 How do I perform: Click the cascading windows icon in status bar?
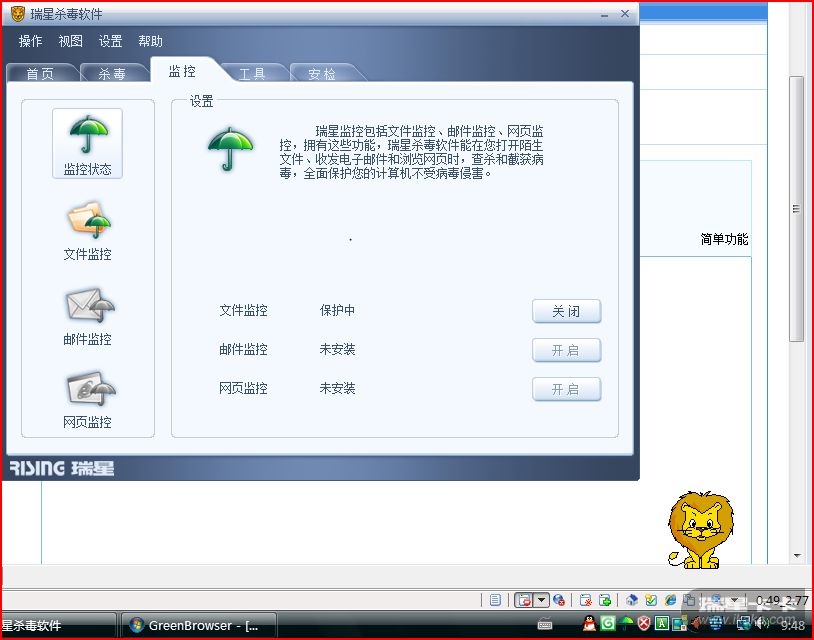coord(689,600)
